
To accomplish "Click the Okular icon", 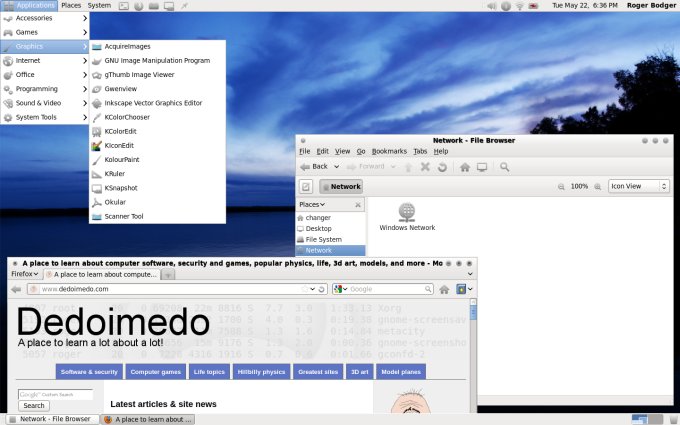I will click(97, 203).
